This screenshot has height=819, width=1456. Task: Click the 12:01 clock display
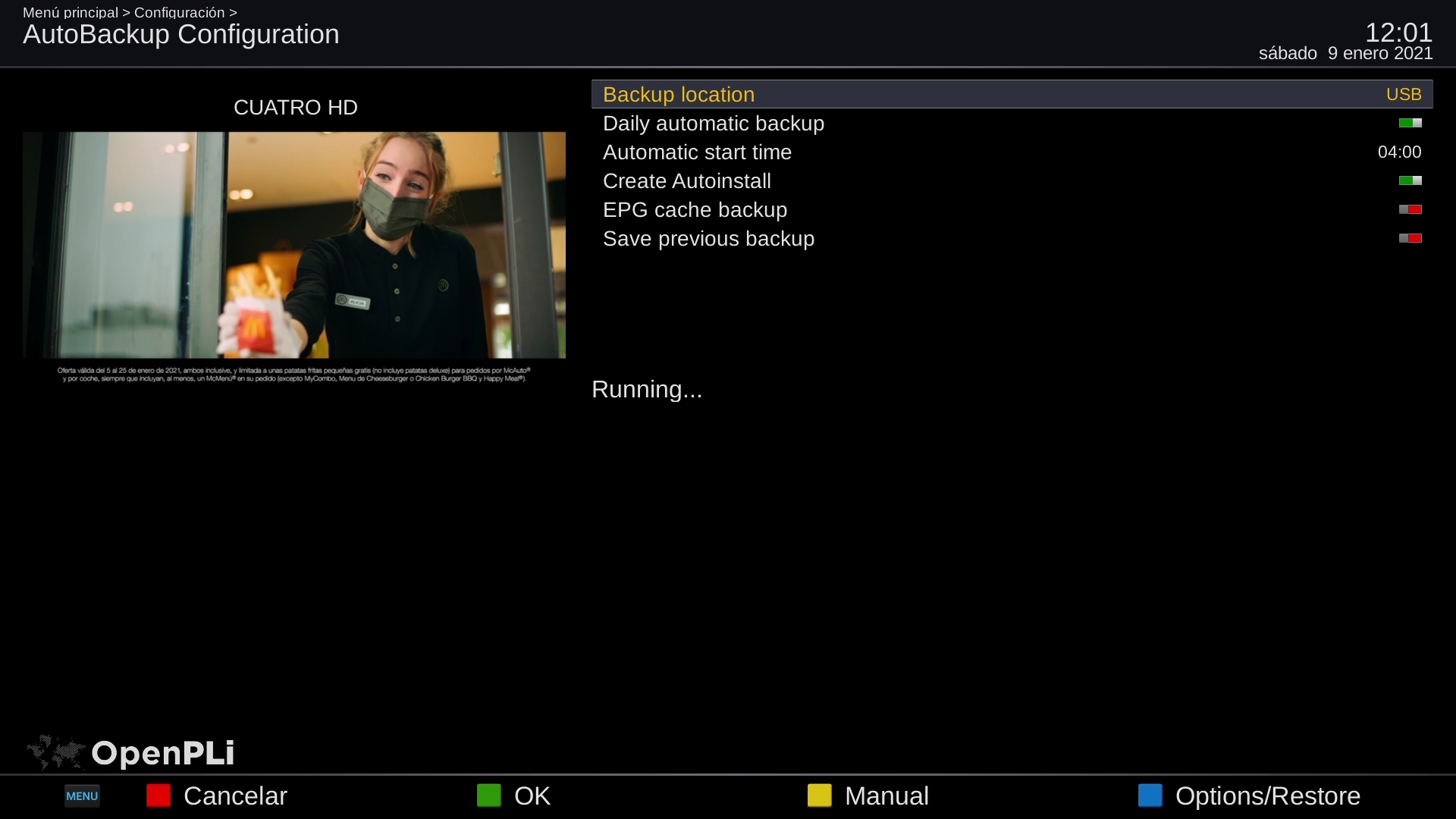[1398, 33]
